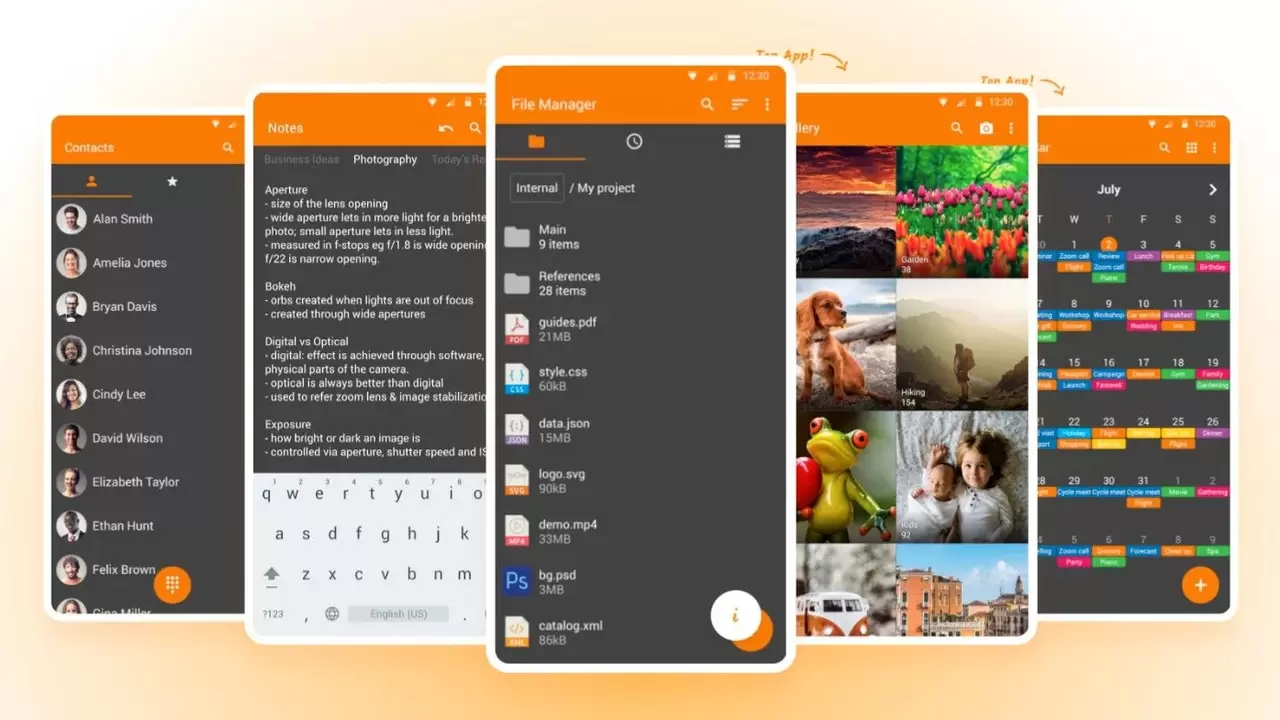Switch to Photography note tab
Image resolution: width=1280 pixels, height=720 pixels.
click(x=385, y=159)
